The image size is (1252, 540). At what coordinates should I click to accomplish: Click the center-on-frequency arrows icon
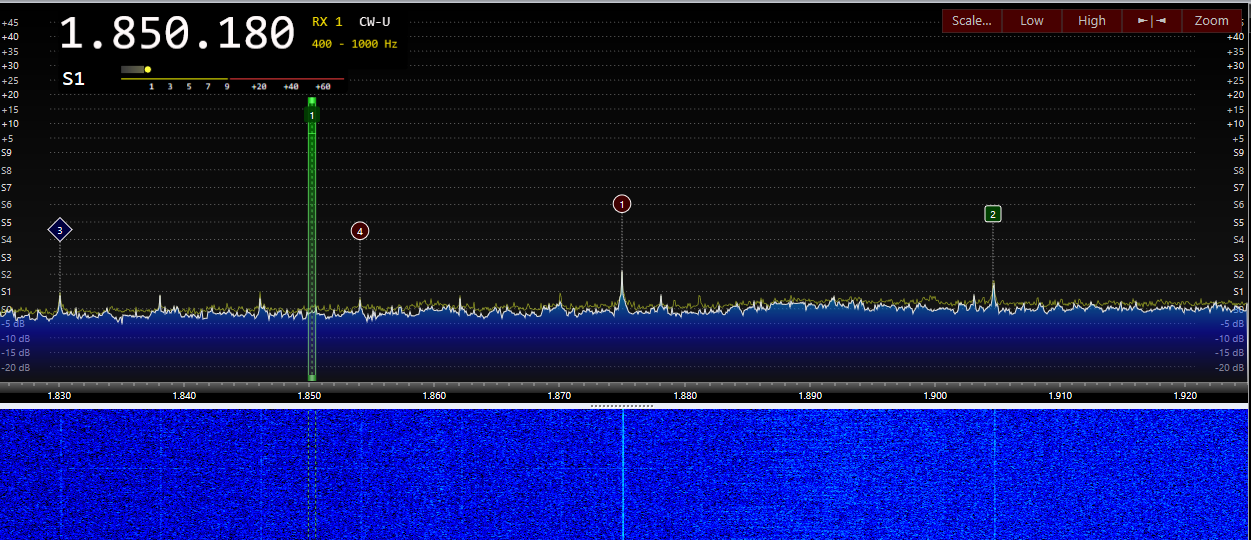[1151, 21]
